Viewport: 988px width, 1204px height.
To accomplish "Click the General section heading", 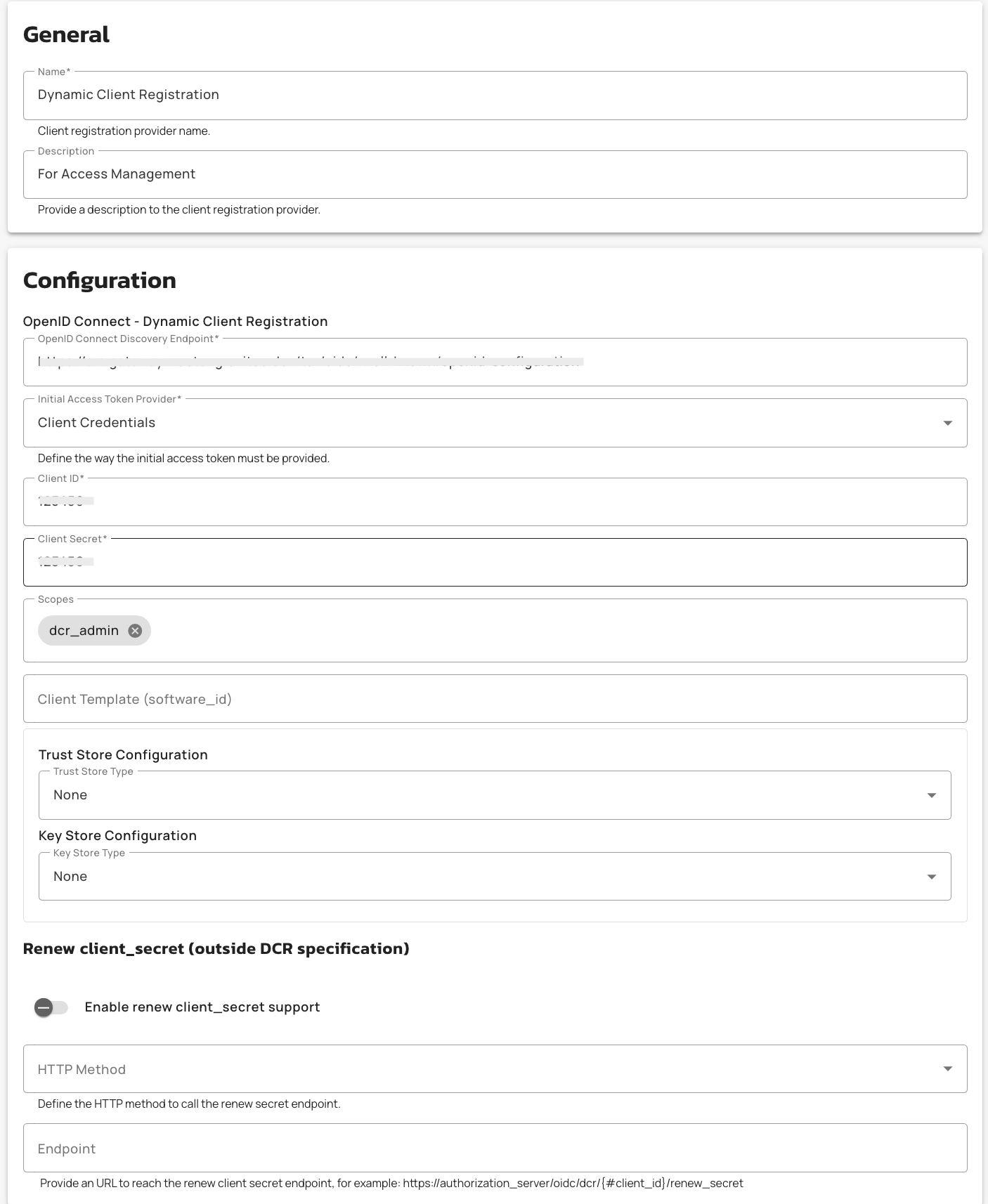I will tap(66, 34).
